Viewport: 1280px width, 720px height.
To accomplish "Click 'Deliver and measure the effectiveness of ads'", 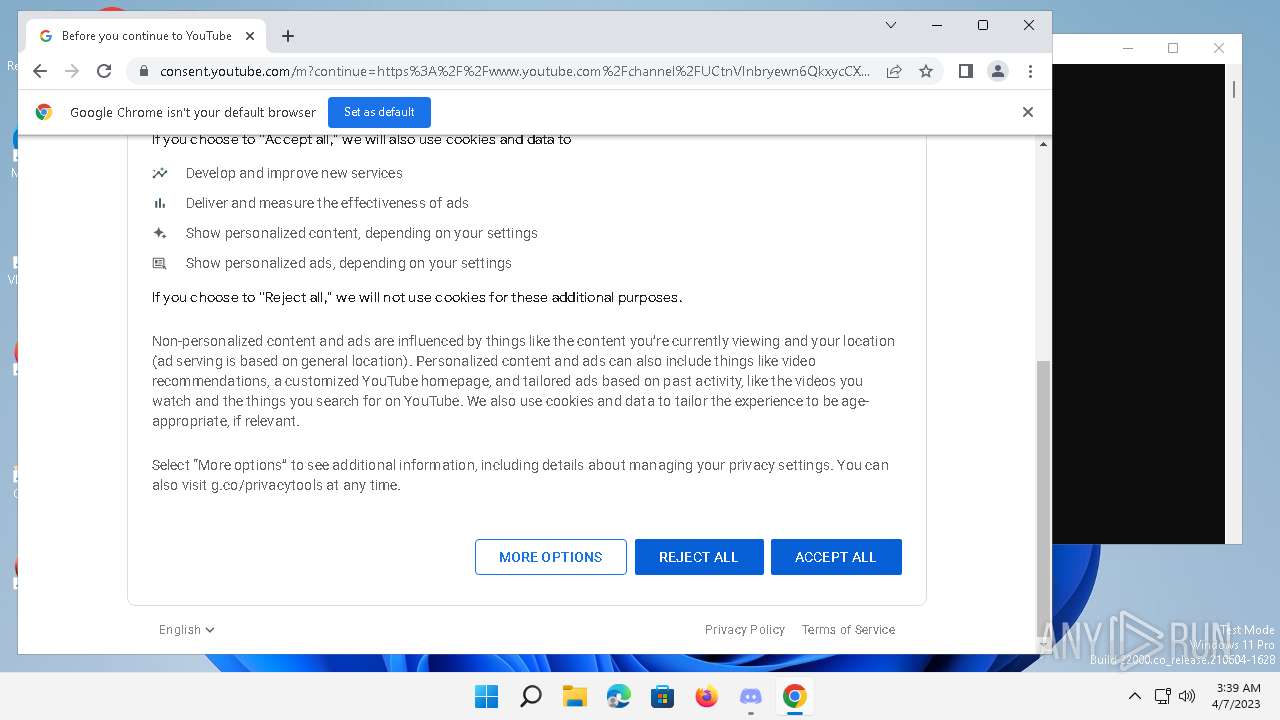I will click(x=327, y=203).
